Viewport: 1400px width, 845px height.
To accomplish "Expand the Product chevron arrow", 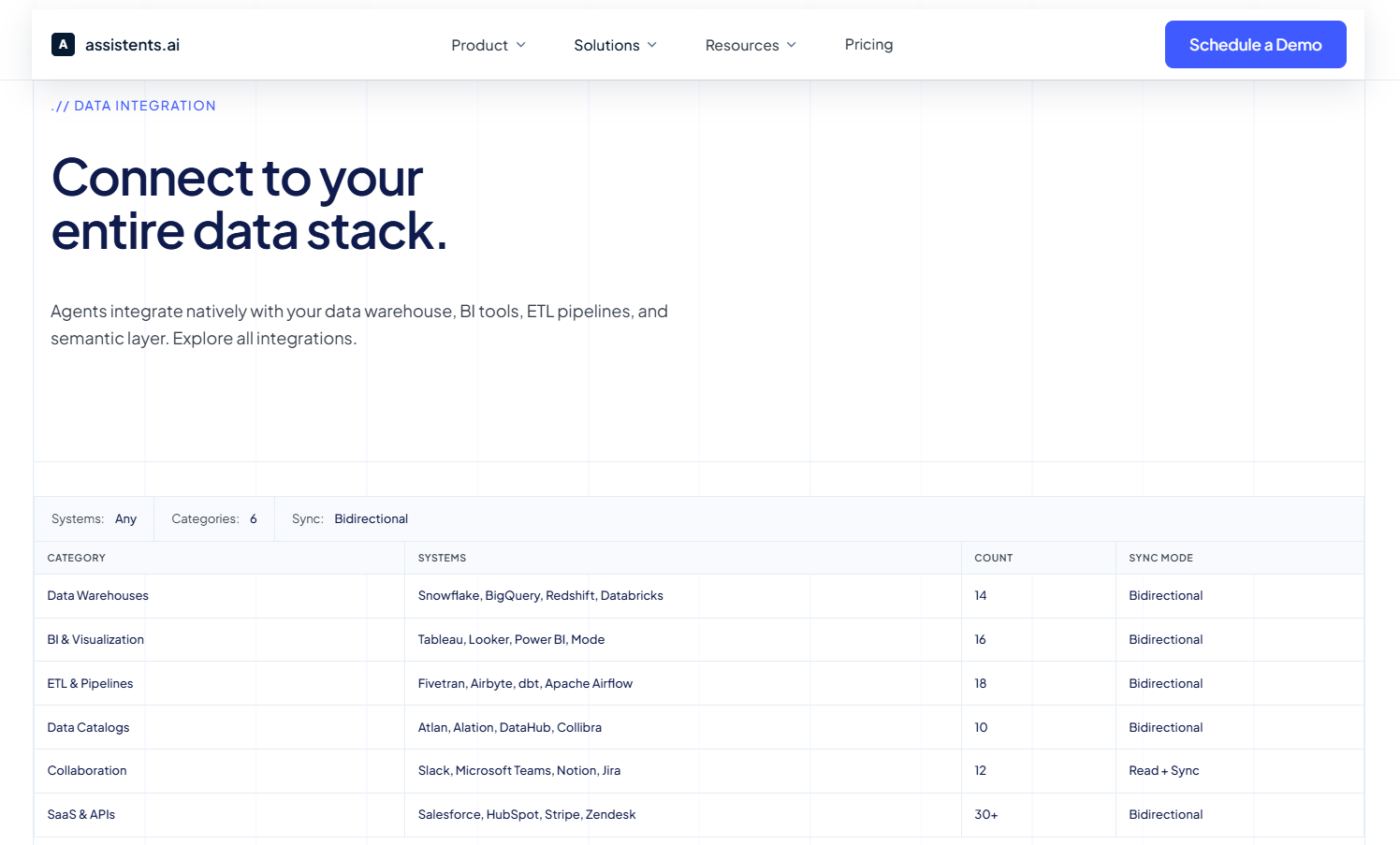I will pyautogui.click(x=521, y=45).
